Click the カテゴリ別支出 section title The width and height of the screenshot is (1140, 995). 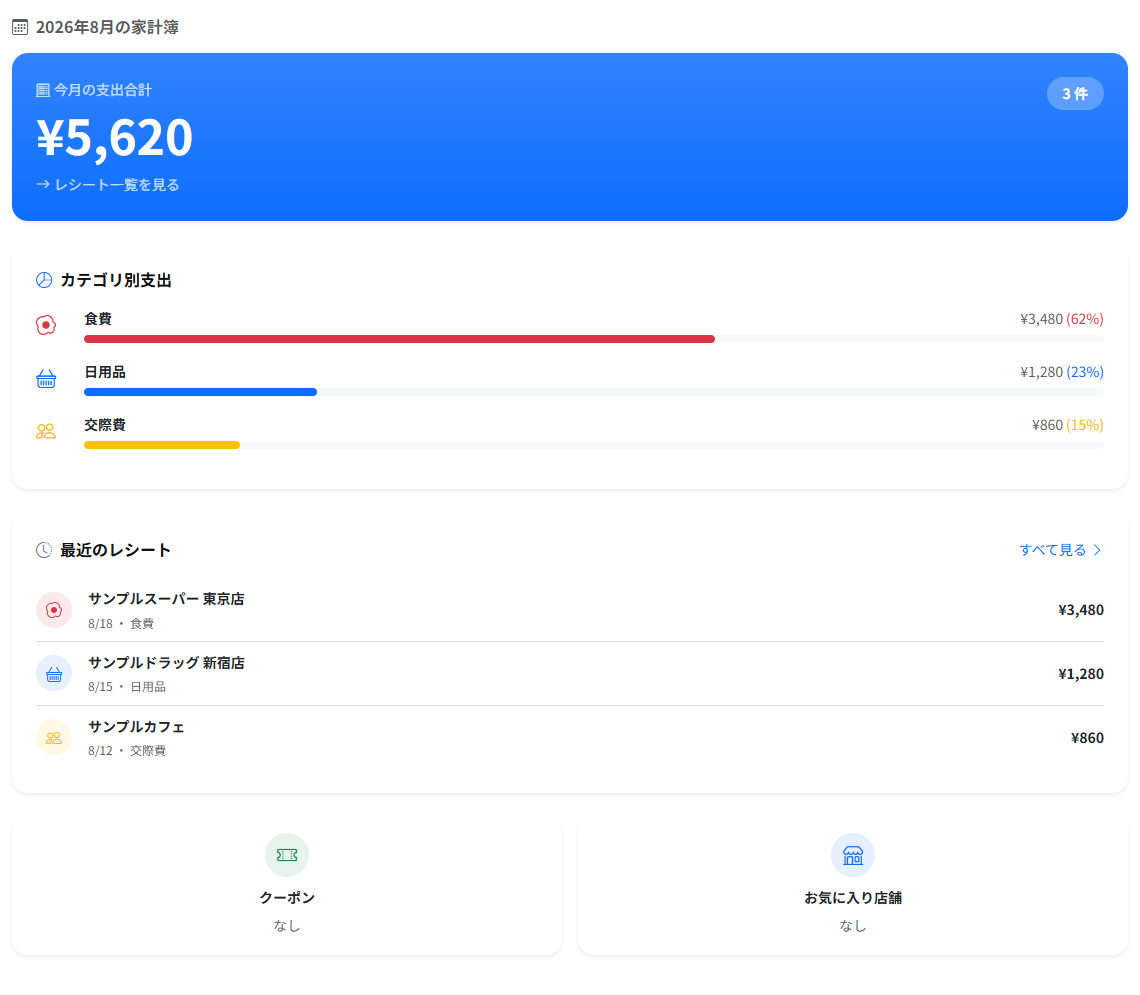click(116, 281)
